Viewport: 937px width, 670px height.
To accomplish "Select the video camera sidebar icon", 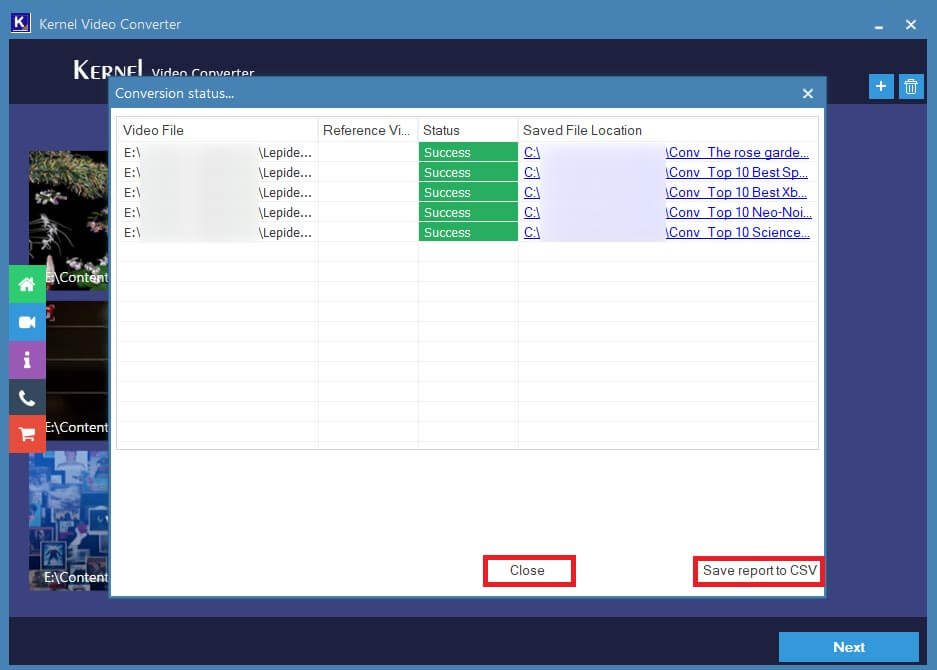I will (27, 322).
